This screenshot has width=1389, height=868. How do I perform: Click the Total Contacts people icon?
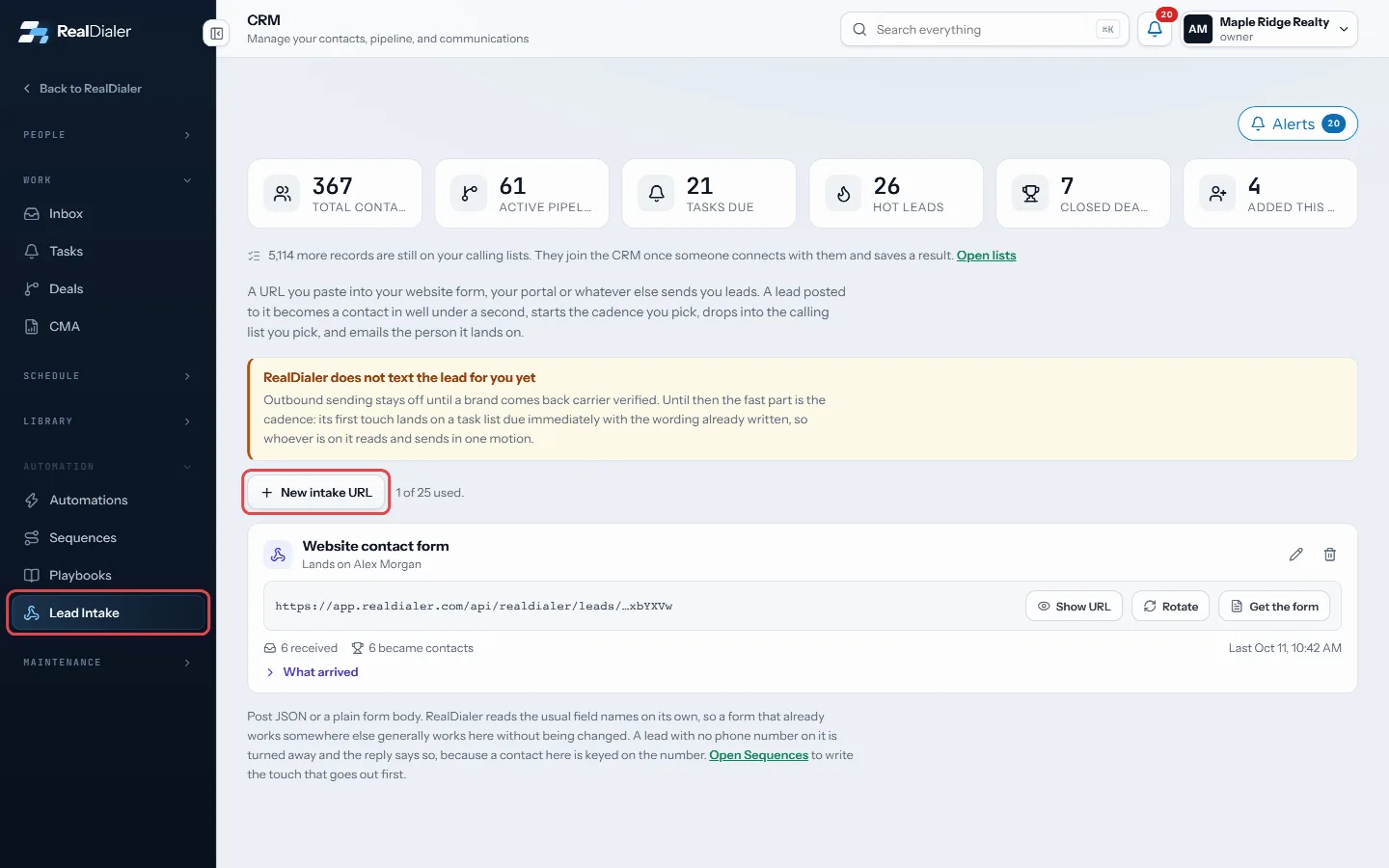(x=282, y=194)
